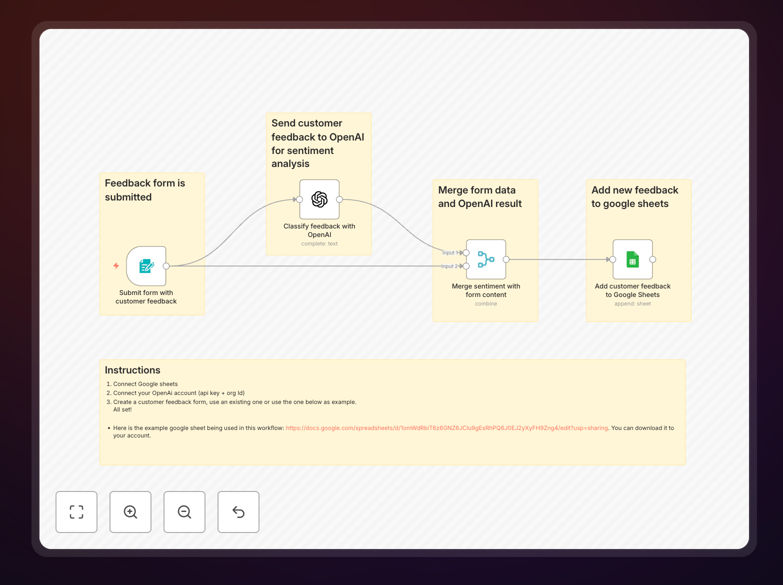Click 'Merge sentiment with form content' label
The image size is (783, 585).
(486, 290)
